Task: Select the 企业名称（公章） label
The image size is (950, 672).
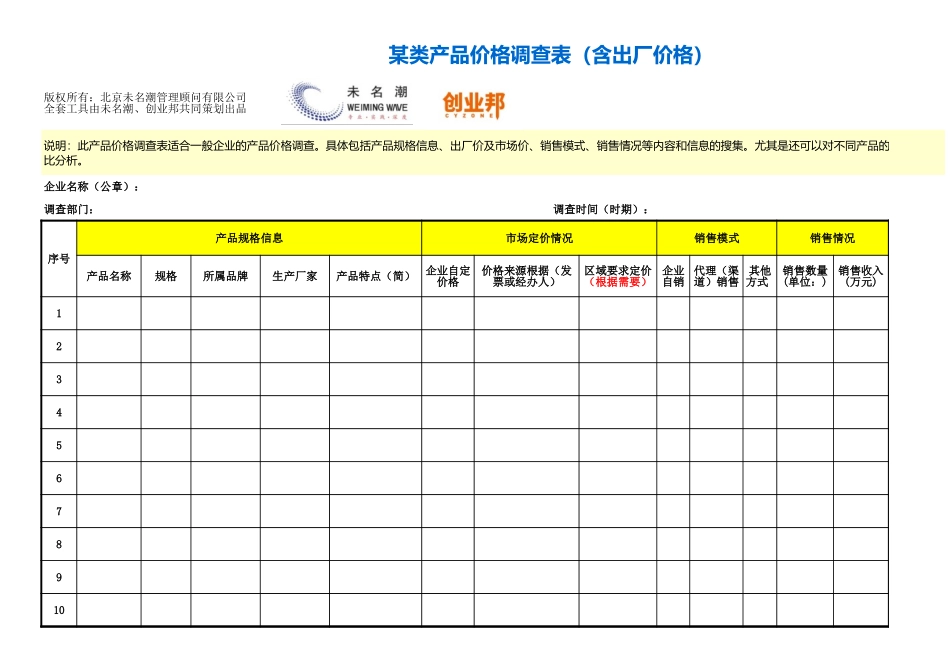Action: point(88,186)
